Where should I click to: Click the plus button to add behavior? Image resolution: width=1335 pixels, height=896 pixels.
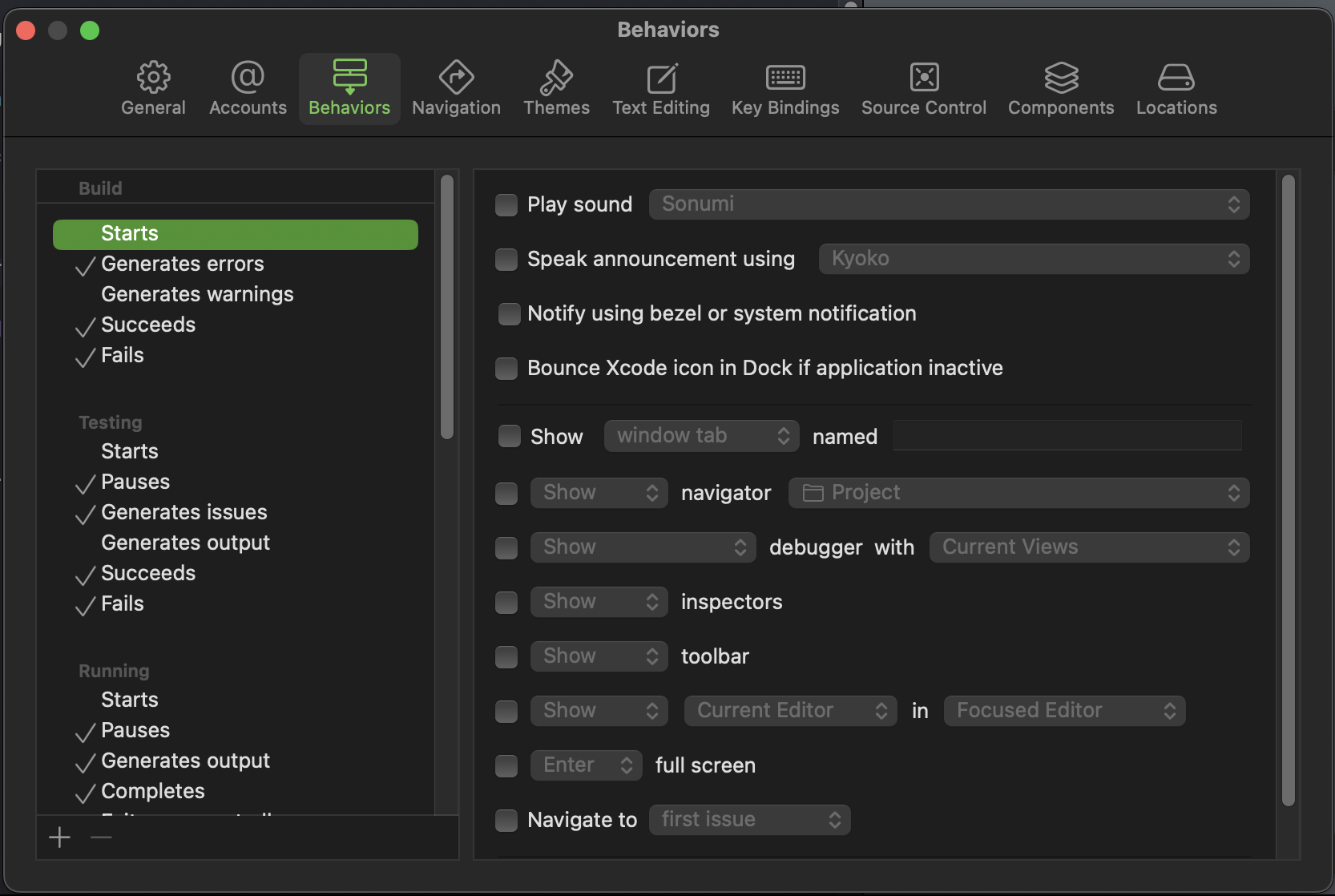(60, 838)
